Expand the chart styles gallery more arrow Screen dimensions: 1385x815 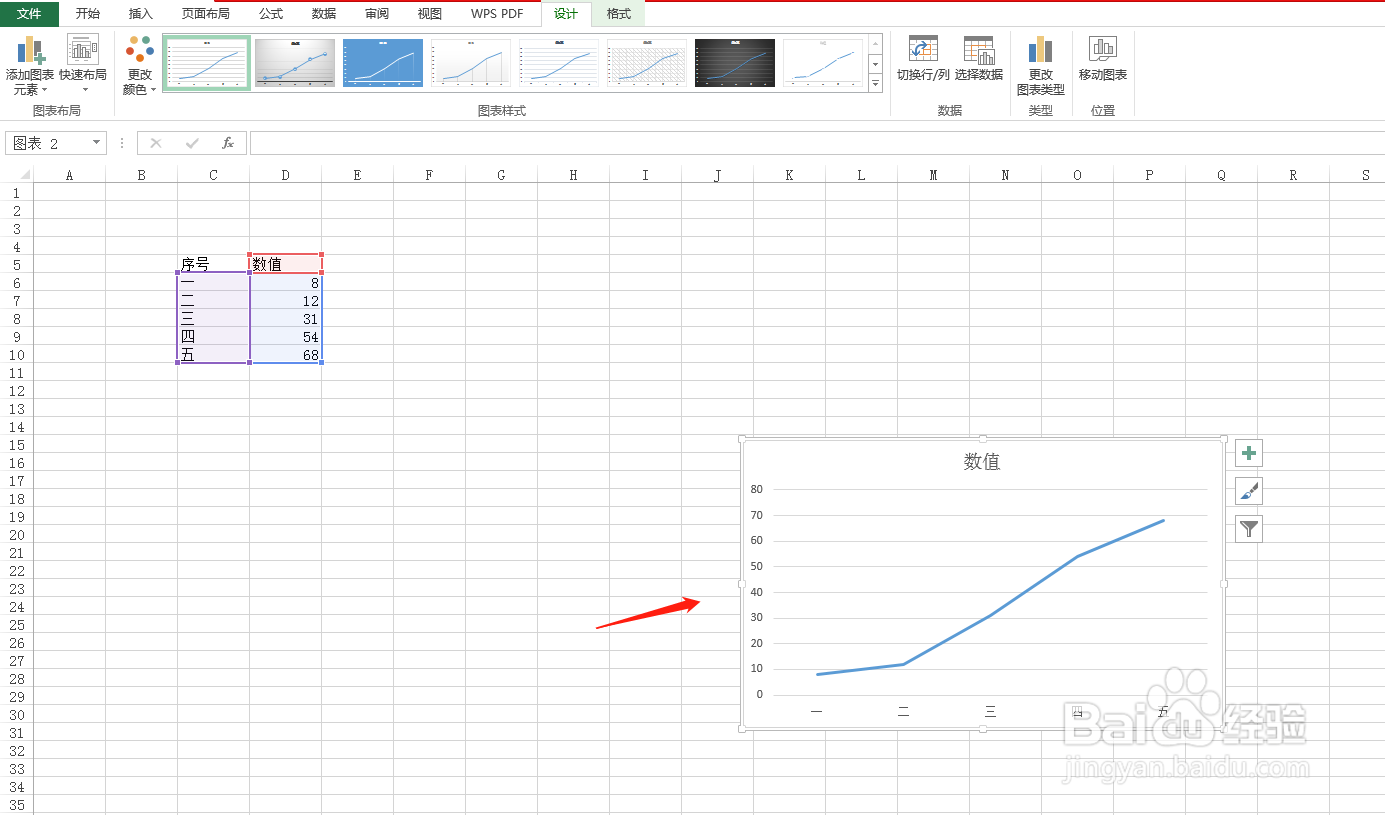pos(876,84)
